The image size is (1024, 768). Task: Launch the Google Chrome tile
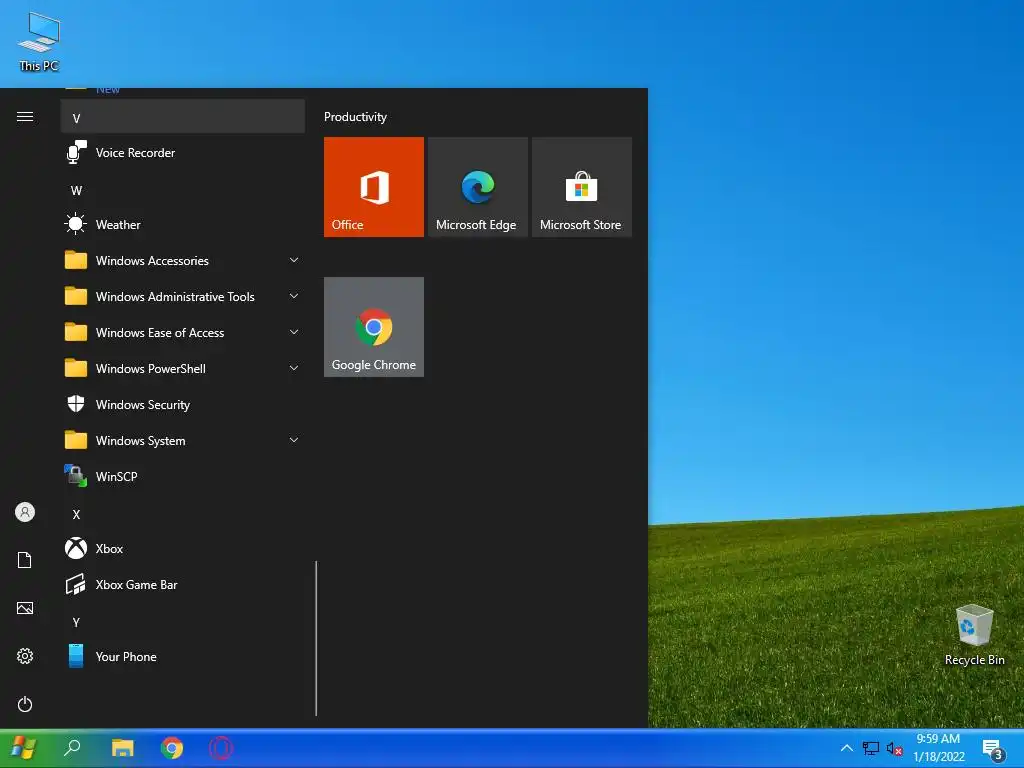click(374, 327)
